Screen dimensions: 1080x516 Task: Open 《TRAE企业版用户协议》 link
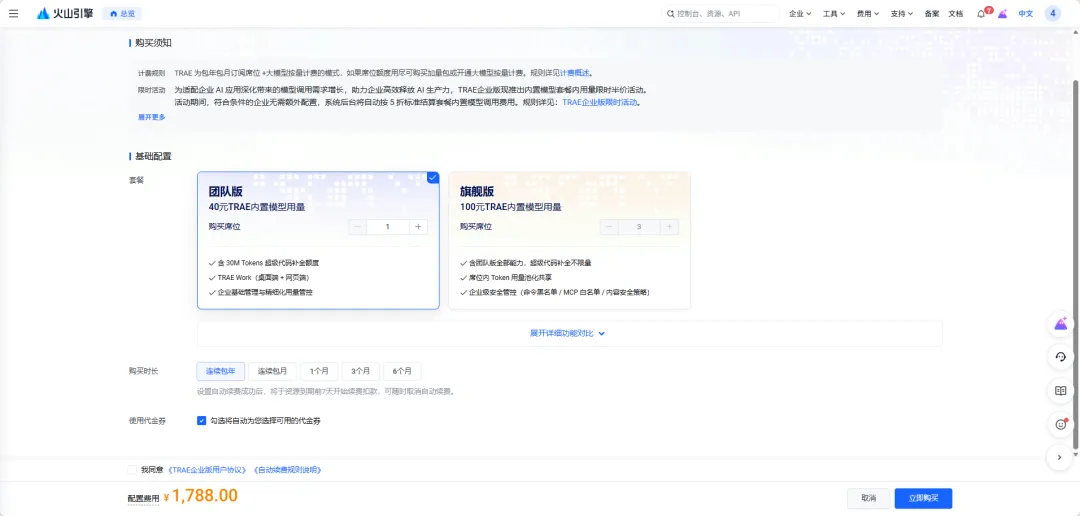[x=207, y=470]
